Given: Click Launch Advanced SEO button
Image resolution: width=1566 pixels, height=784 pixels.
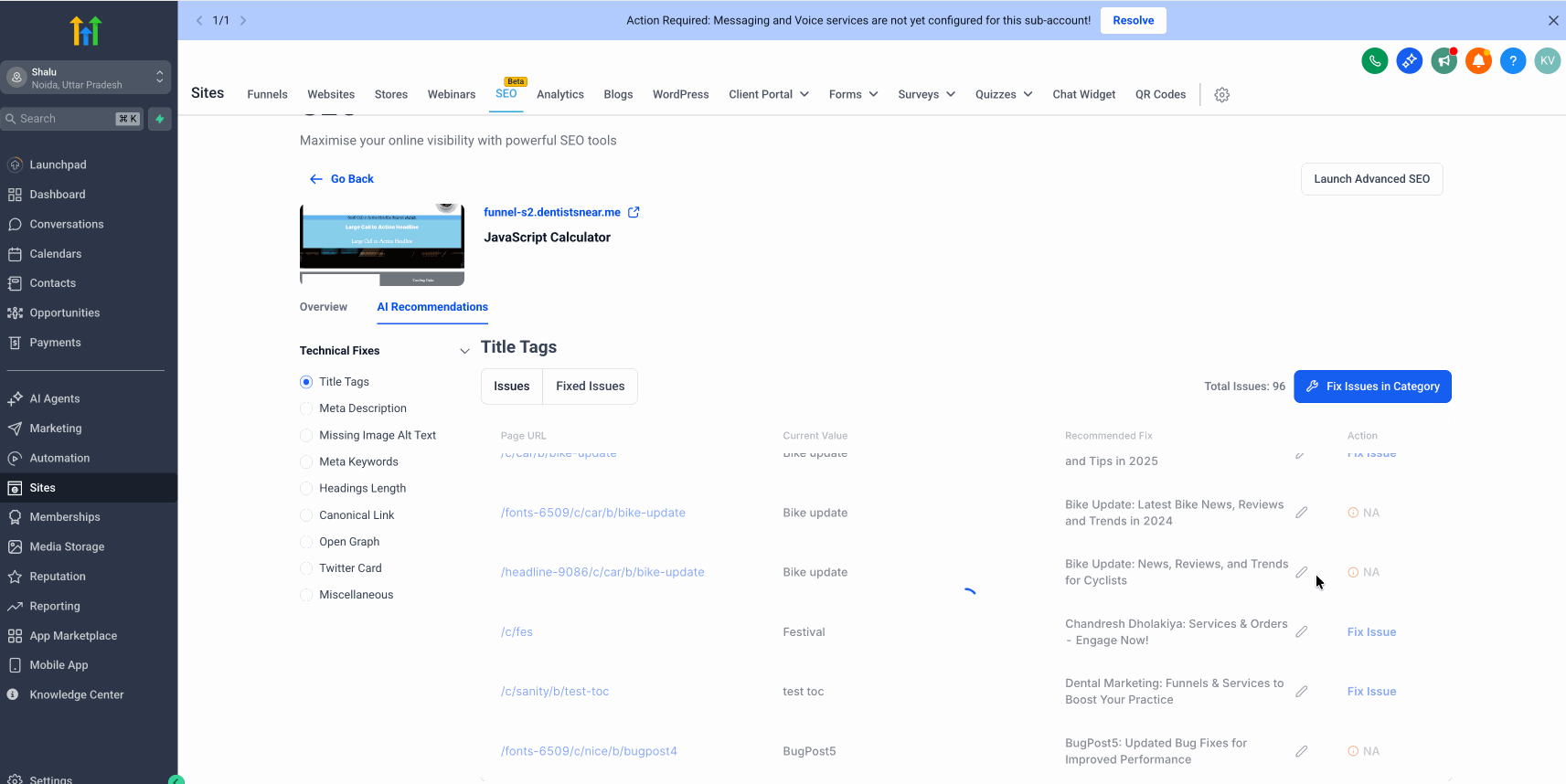Looking at the screenshot, I should pyautogui.click(x=1372, y=179).
